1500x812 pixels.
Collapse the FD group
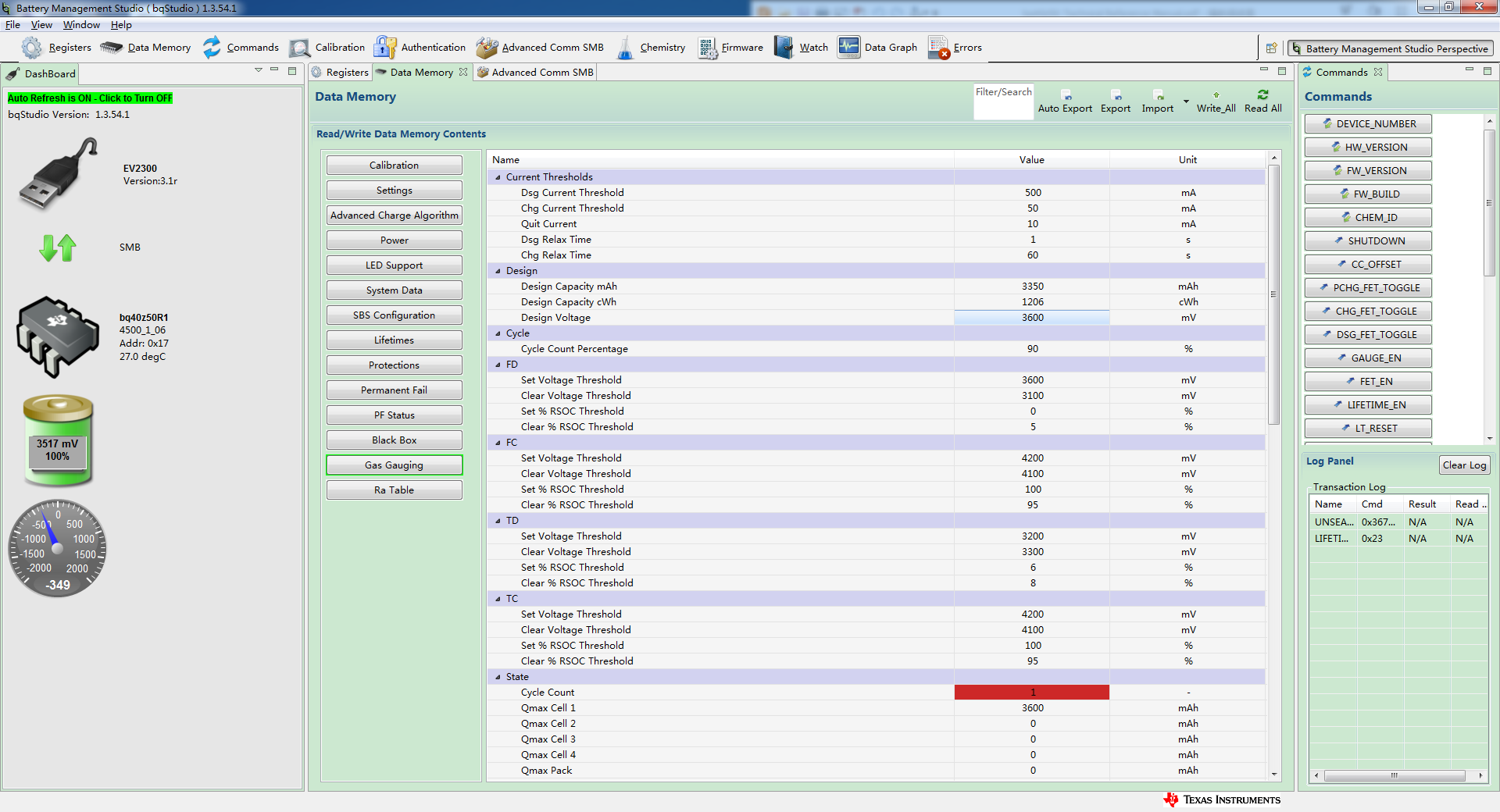[498, 365]
